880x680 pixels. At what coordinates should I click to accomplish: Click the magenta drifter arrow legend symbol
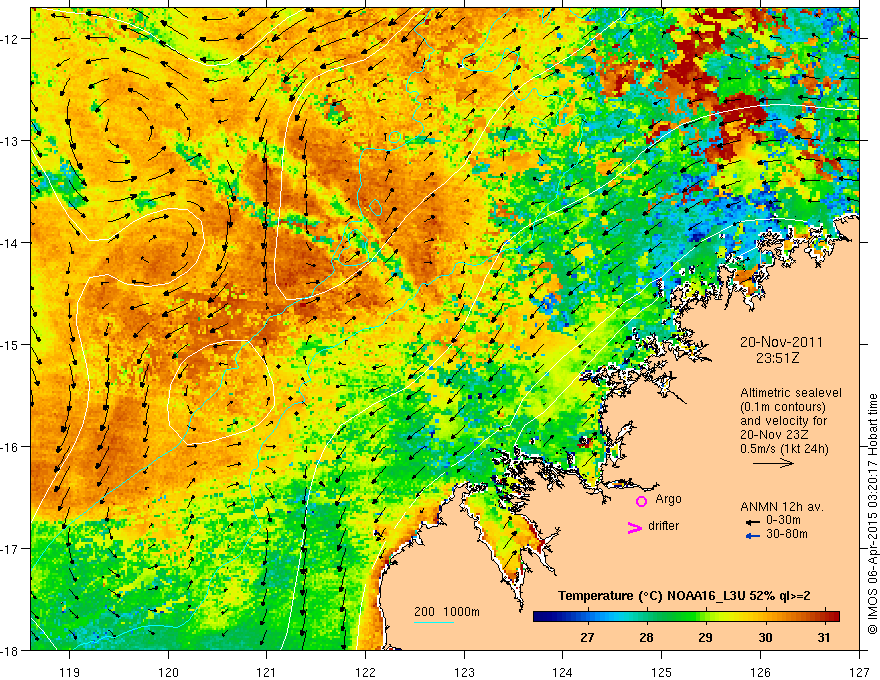pos(634,527)
